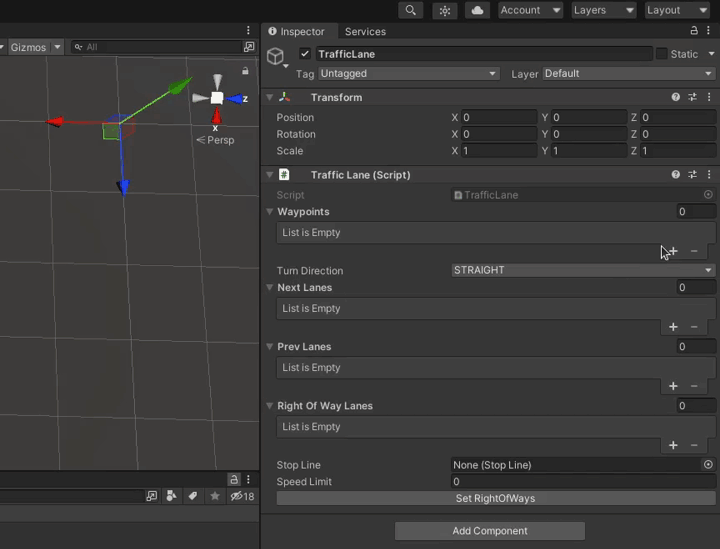This screenshot has height=549, width=720.
Task: Switch to the Services tab
Action: coord(365,32)
